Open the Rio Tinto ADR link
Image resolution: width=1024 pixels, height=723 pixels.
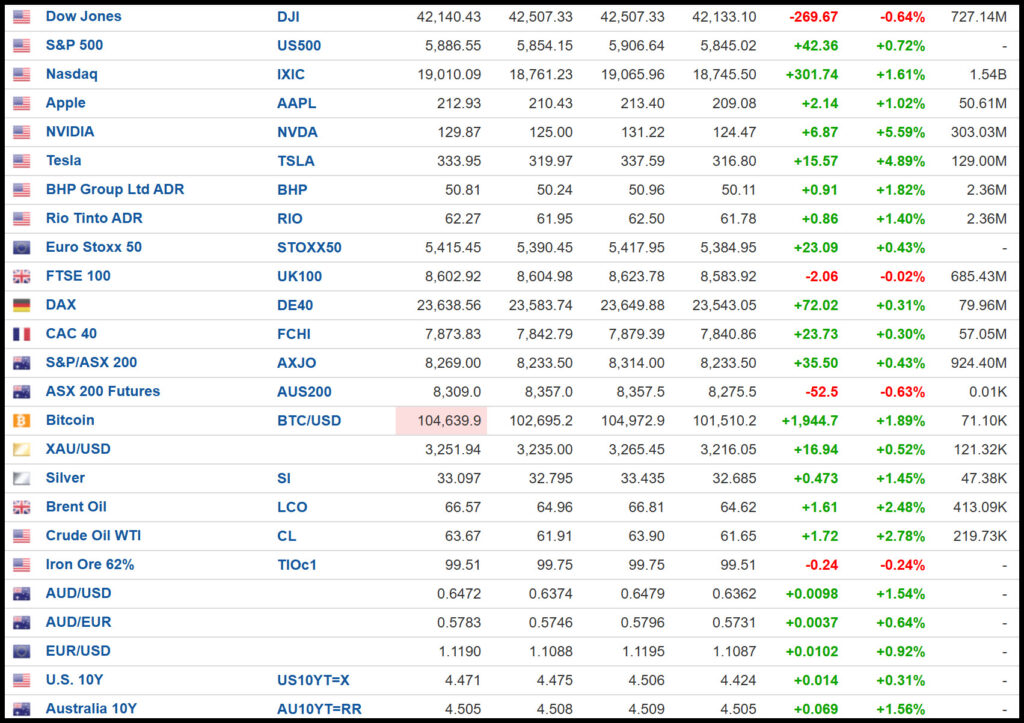coord(94,218)
